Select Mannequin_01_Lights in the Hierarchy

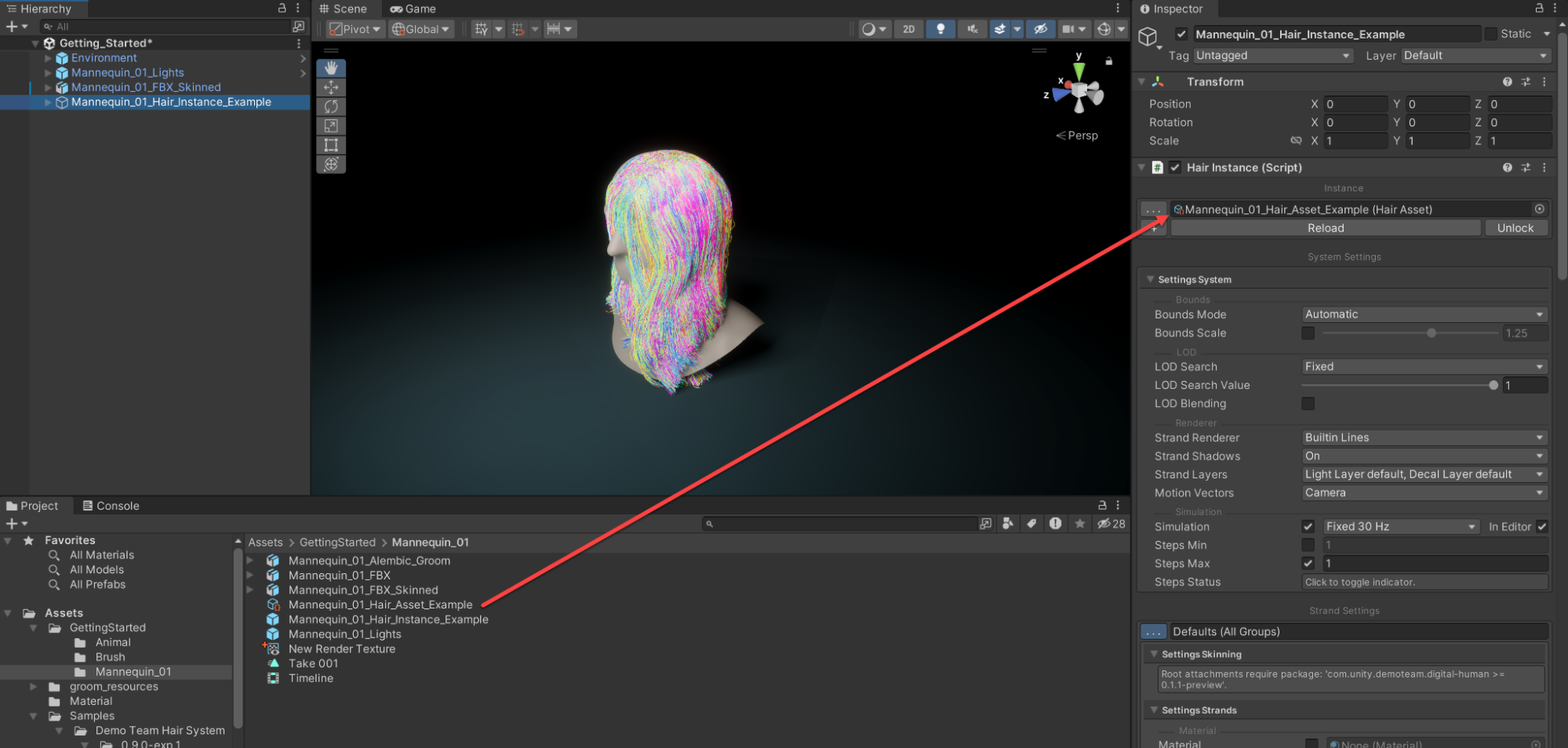(x=127, y=73)
